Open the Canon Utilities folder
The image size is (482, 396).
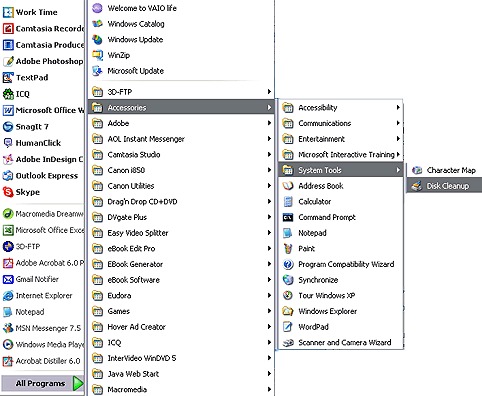click(x=181, y=186)
